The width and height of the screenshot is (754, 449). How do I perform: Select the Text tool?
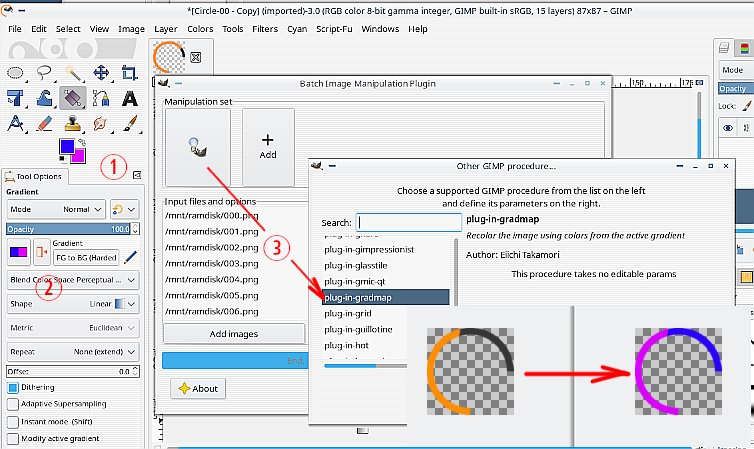(x=129, y=99)
